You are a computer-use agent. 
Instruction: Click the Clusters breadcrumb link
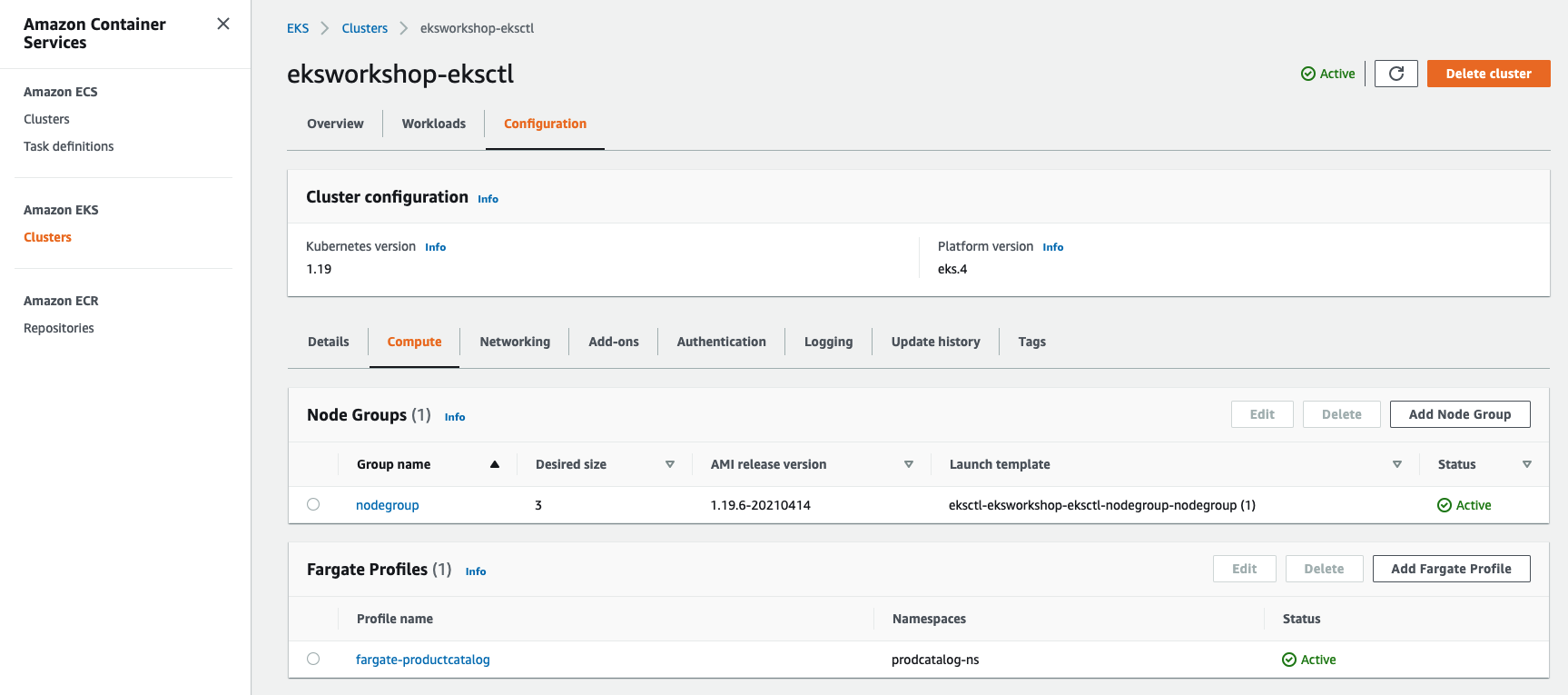pyautogui.click(x=365, y=28)
